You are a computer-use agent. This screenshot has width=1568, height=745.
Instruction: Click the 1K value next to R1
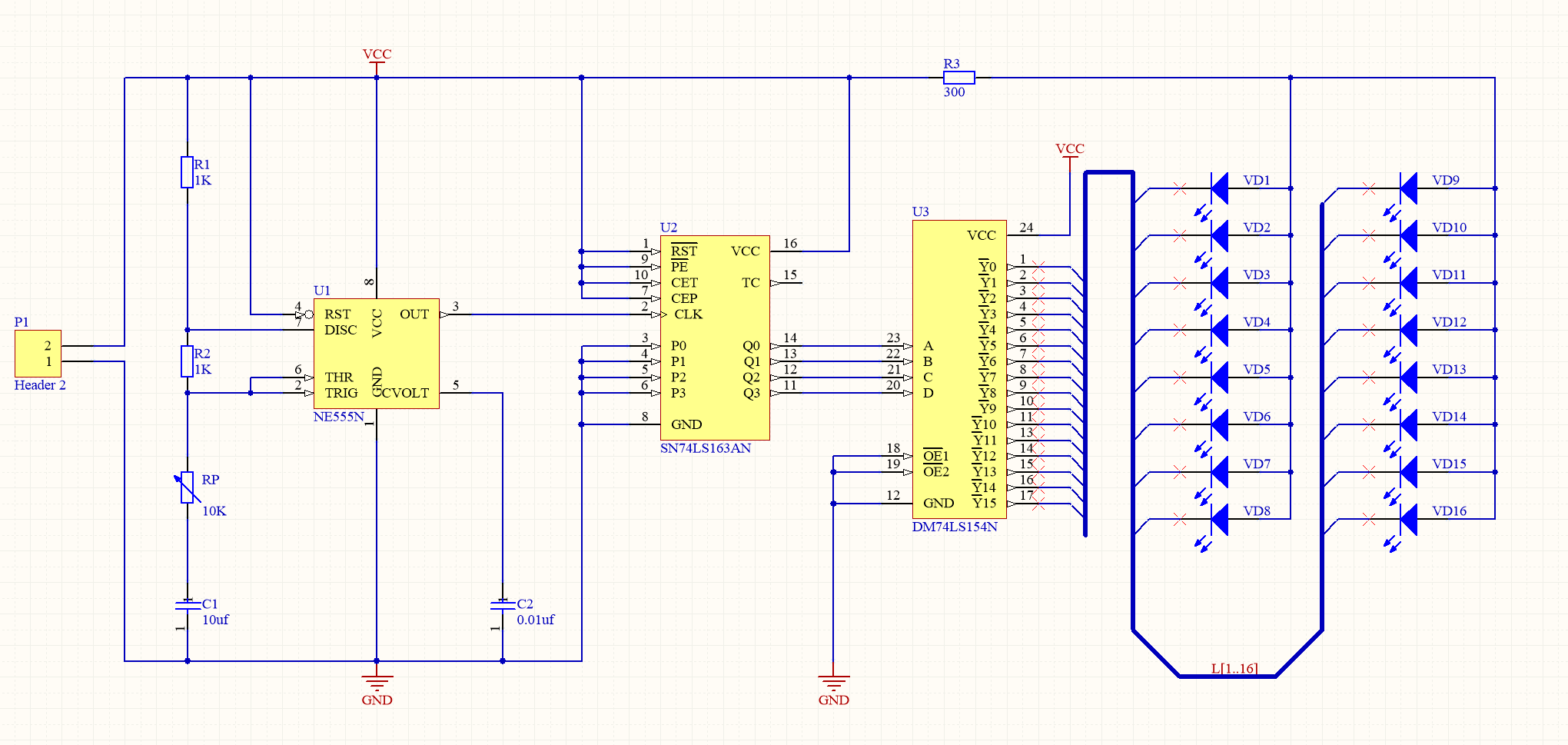202,181
